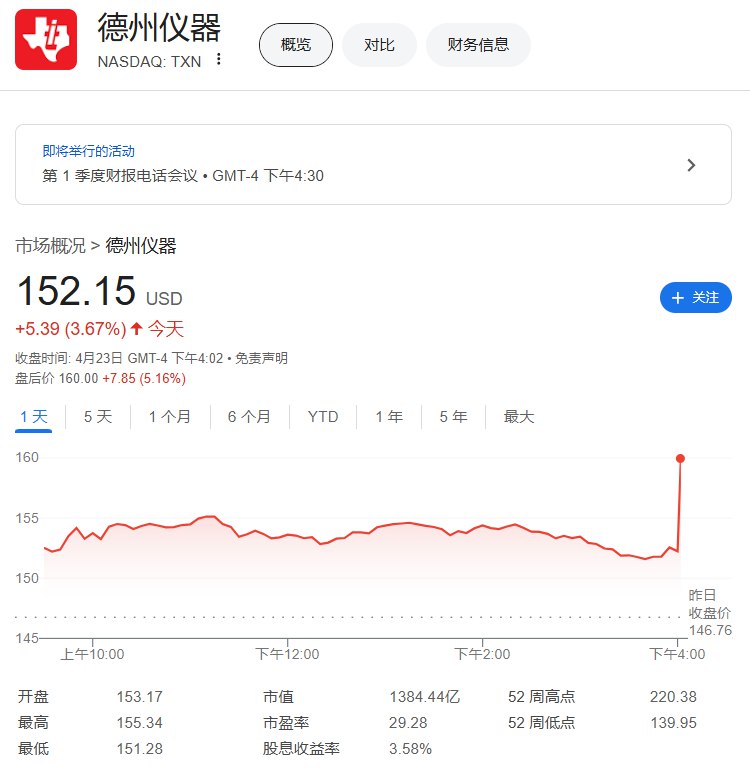Switch chart to 6 个月 range
This screenshot has height=771, width=750.
click(249, 416)
